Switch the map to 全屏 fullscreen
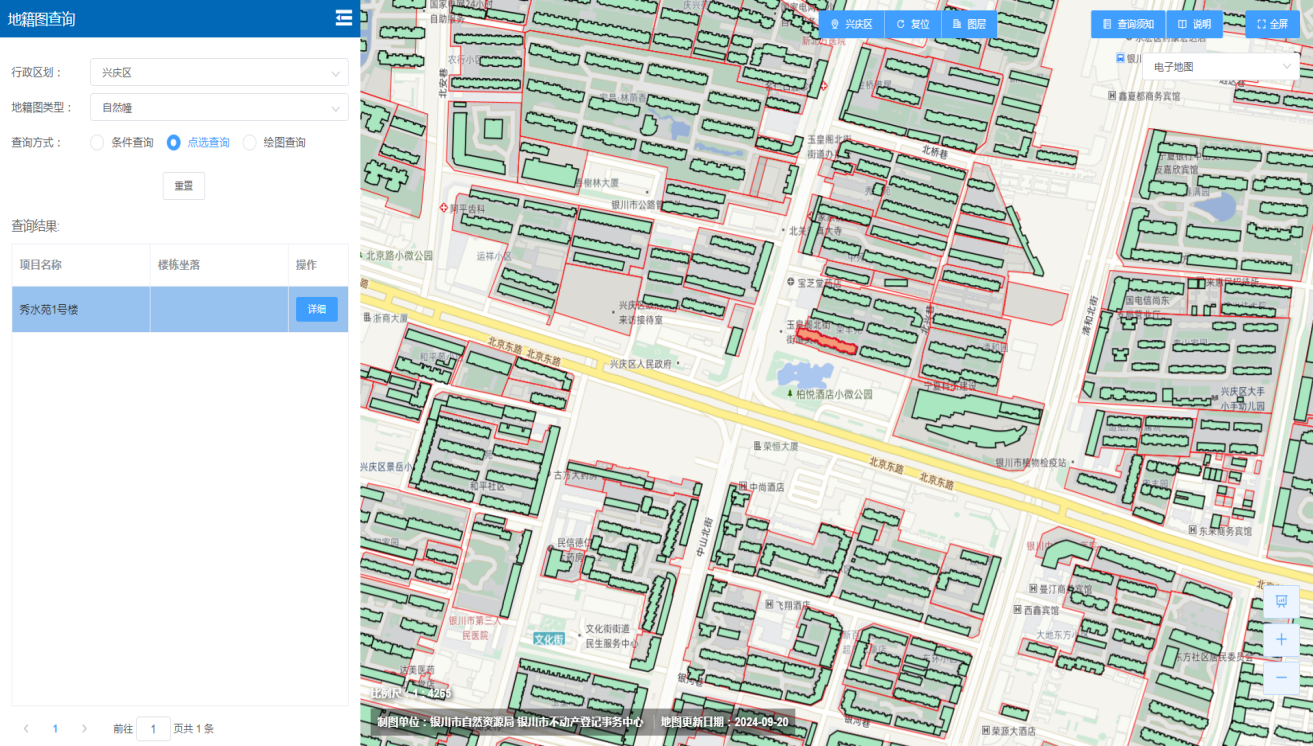Screen dimensions: 1313x746 click(x=1272, y=24)
